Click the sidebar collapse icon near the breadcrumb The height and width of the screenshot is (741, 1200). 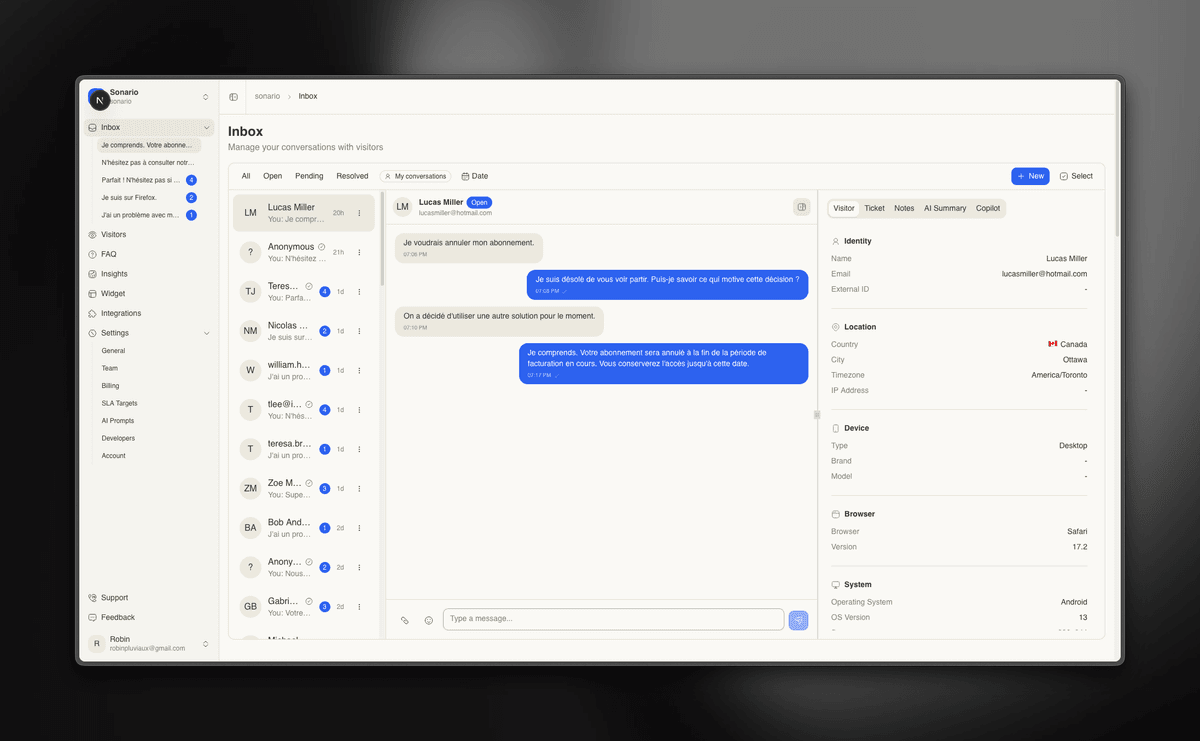233,95
